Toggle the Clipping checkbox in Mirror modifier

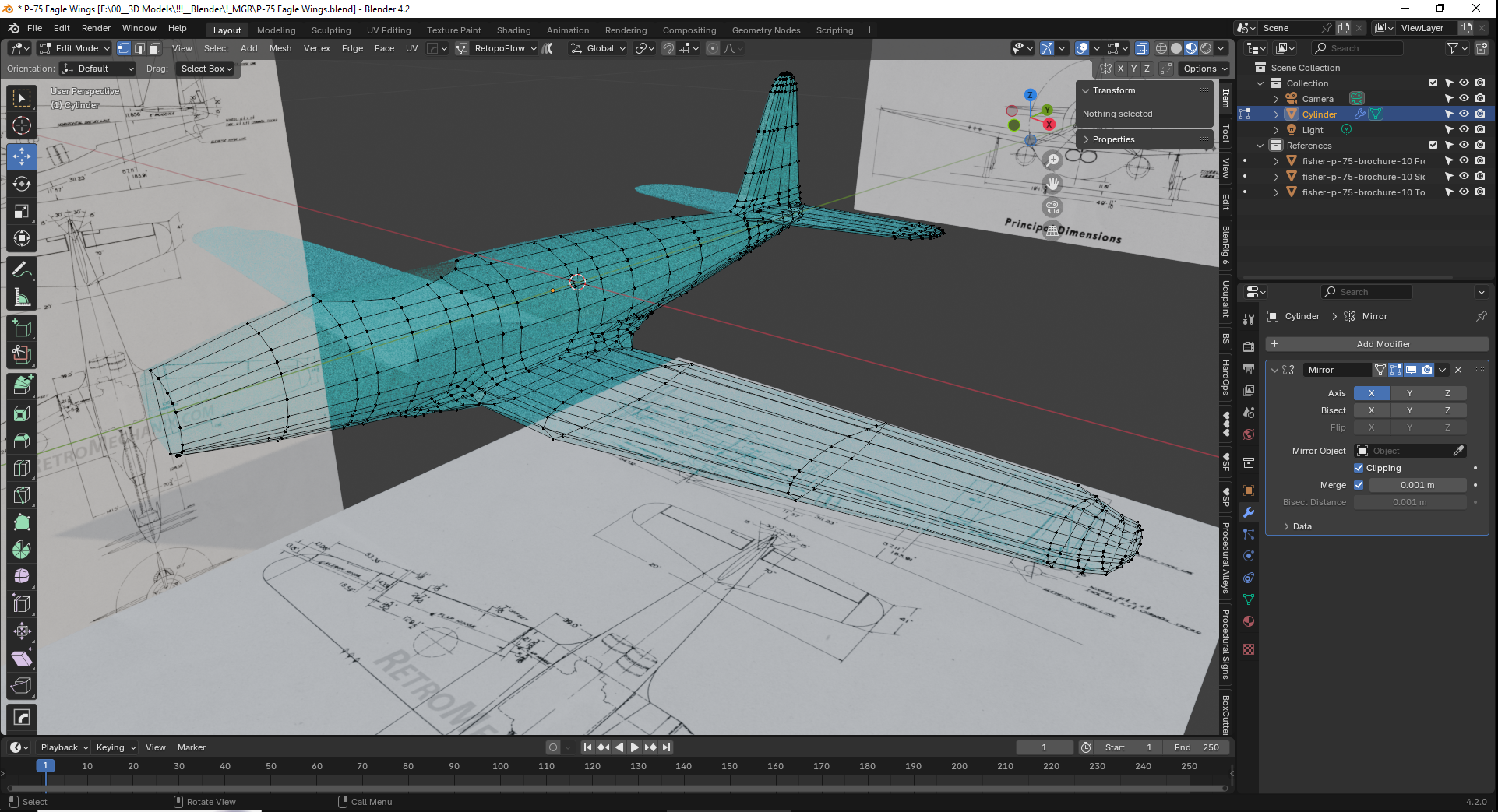[1359, 468]
